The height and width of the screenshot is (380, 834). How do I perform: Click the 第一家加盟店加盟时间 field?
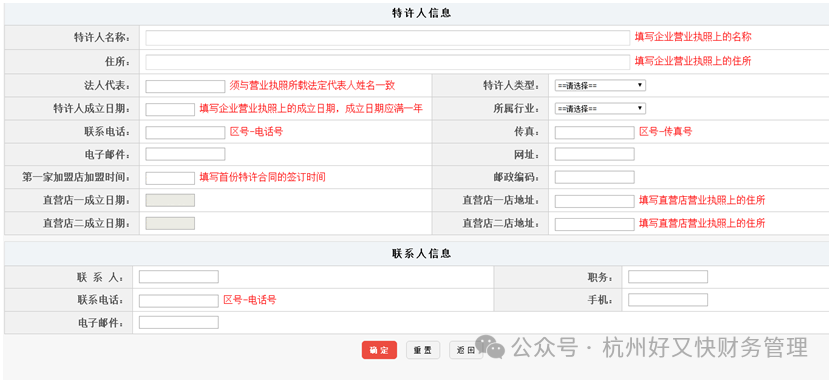pos(170,178)
